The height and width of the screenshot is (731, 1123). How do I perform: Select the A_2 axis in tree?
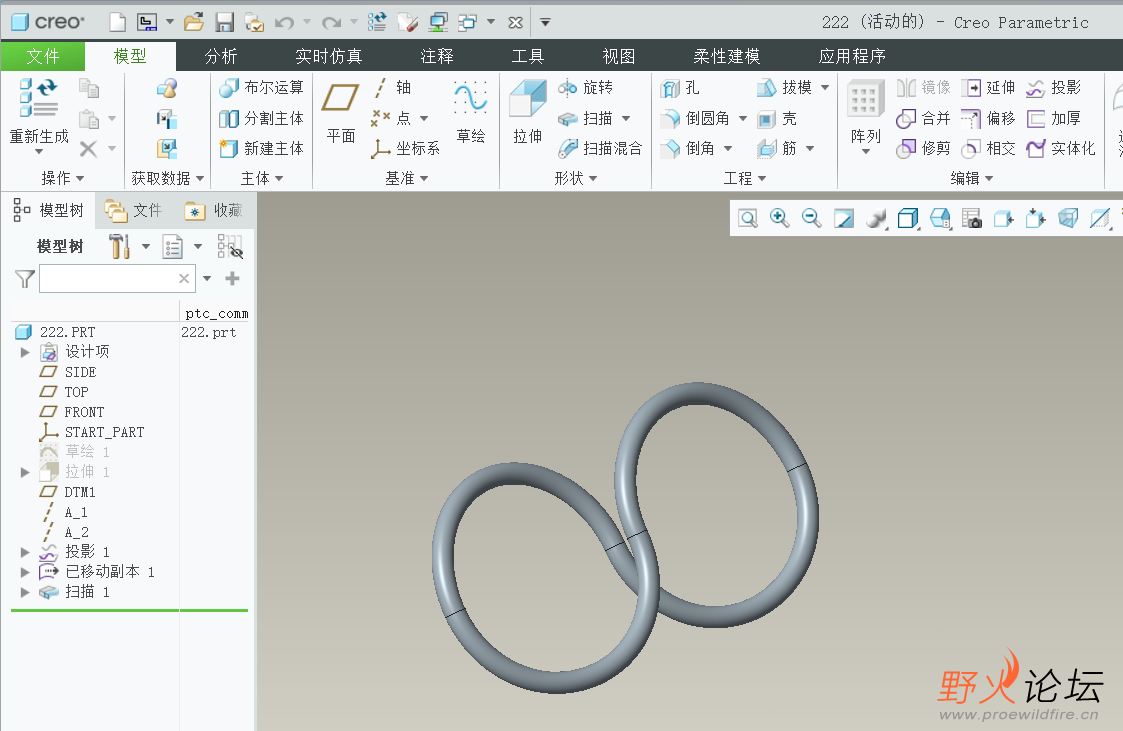76,532
